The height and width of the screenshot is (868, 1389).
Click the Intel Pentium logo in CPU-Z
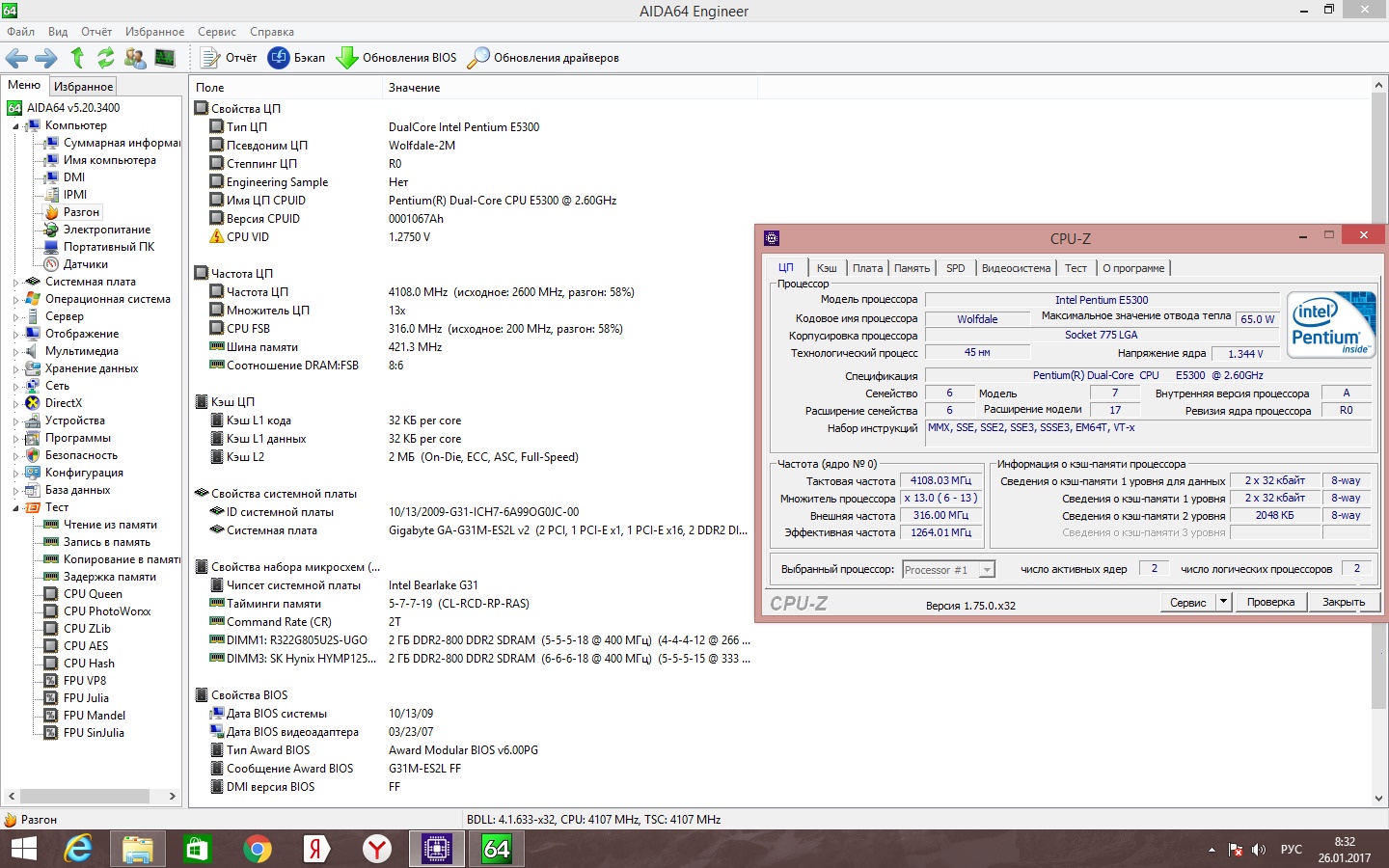click(x=1331, y=325)
